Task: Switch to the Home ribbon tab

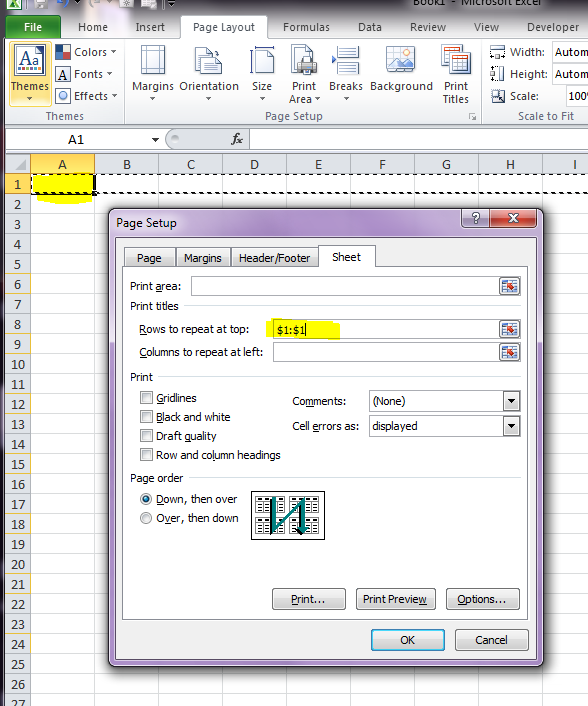Action: click(x=93, y=27)
